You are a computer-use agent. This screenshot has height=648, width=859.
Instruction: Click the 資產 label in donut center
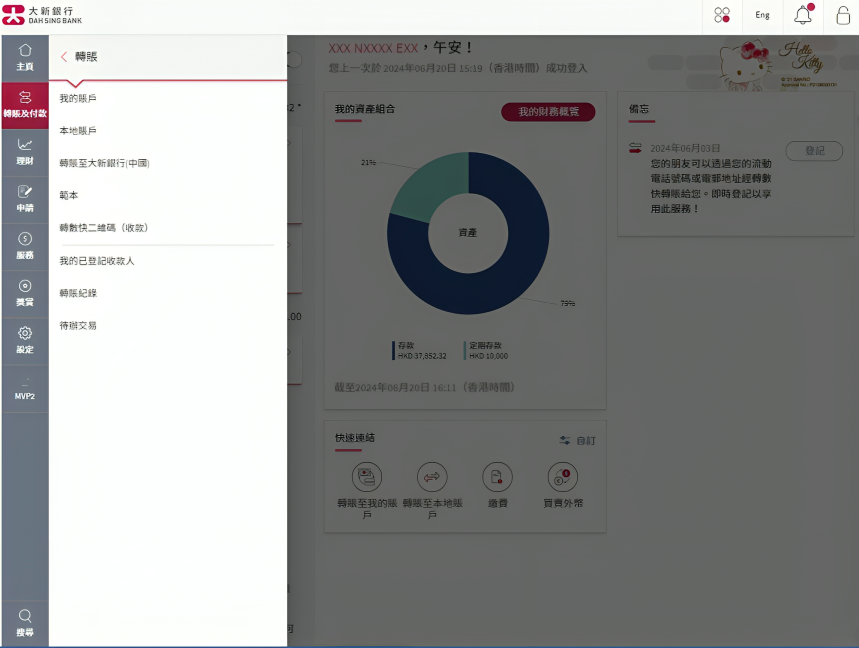pyautogui.click(x=468, y=233)
